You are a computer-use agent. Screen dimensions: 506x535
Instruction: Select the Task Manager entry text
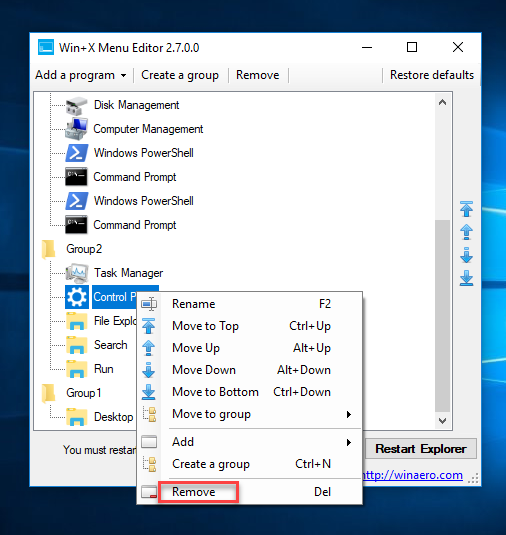pyautogui.click(x=128, y=273)
